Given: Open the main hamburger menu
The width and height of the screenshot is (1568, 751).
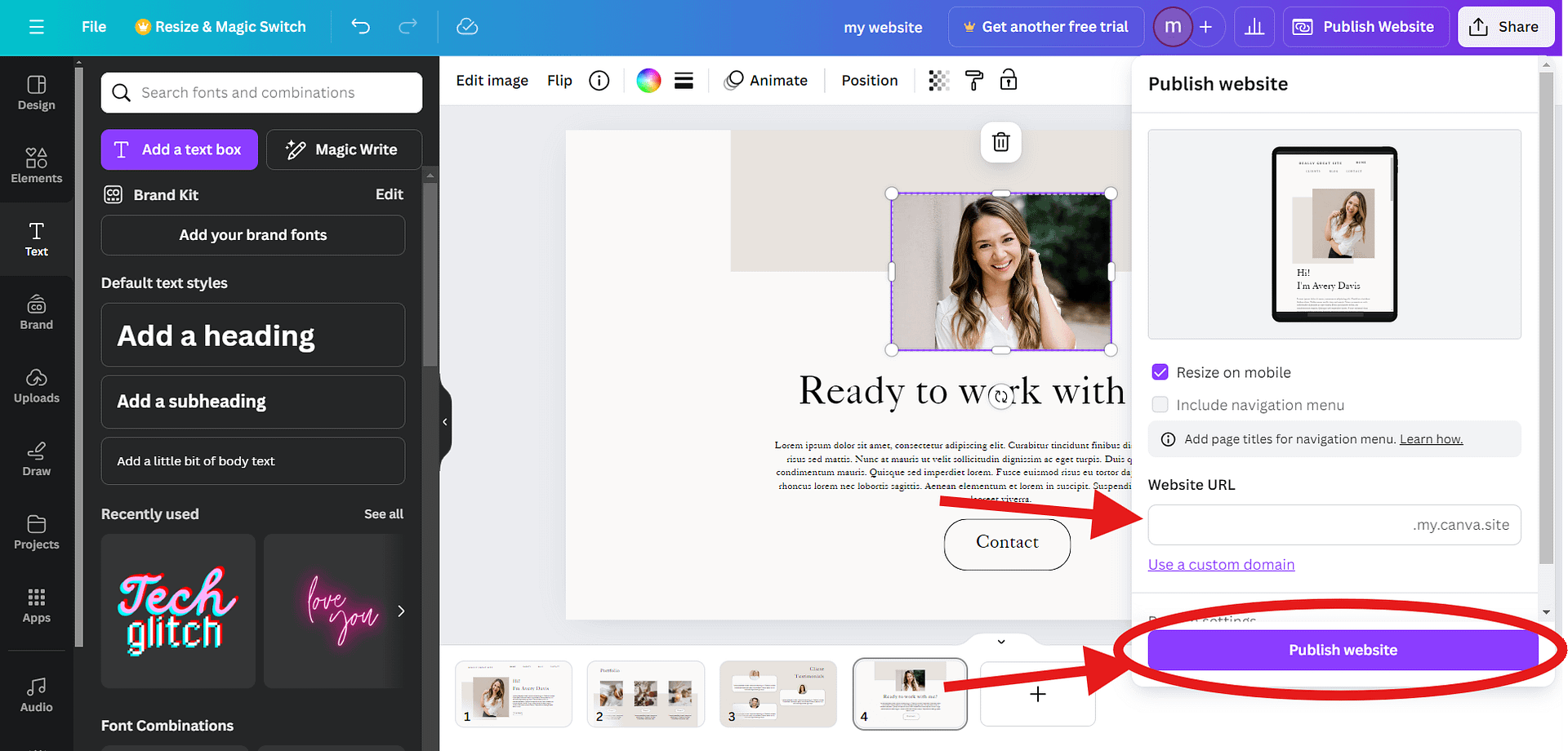Looking at the screenshot, I should tap(36, 26).
